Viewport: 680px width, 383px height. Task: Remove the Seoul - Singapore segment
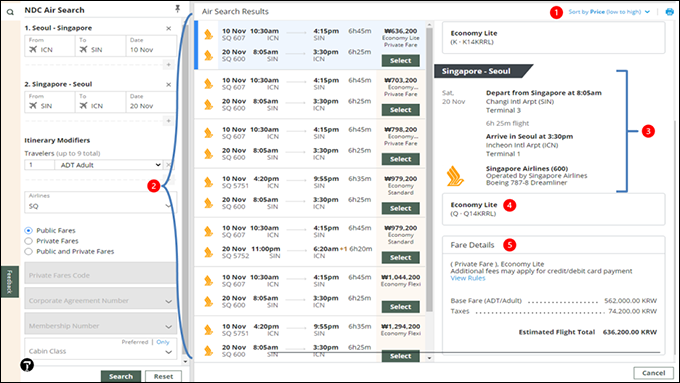click(169, 28)
